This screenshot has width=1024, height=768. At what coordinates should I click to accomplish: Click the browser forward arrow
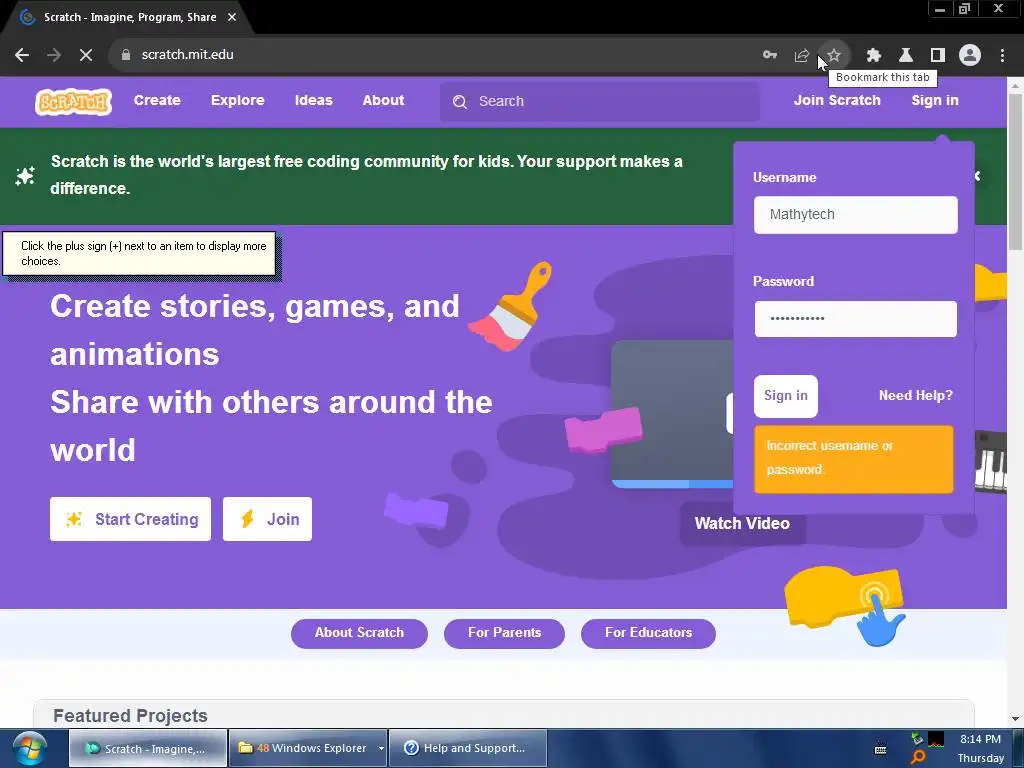click(54, 55)
